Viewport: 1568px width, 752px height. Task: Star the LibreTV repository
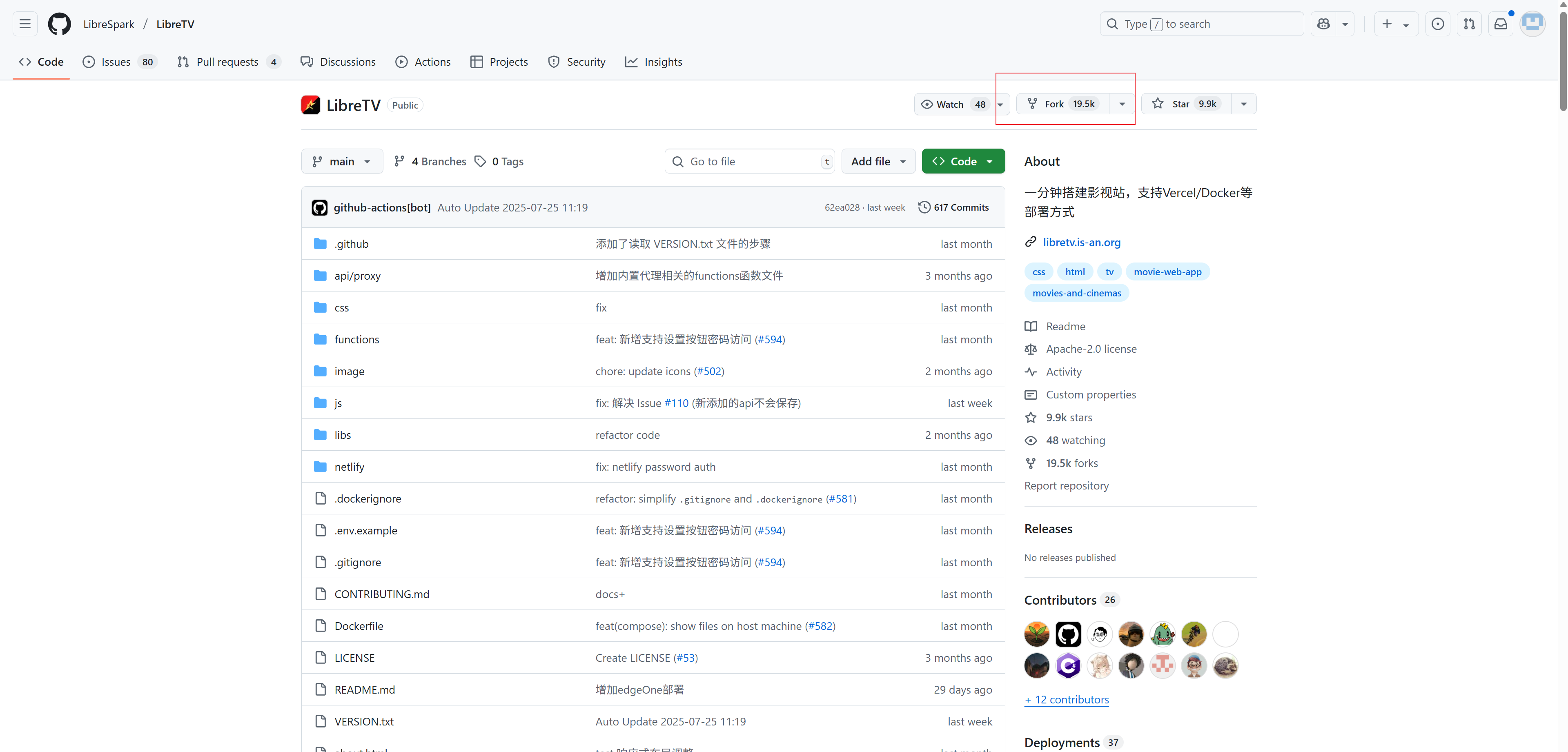pos(1186,104)
